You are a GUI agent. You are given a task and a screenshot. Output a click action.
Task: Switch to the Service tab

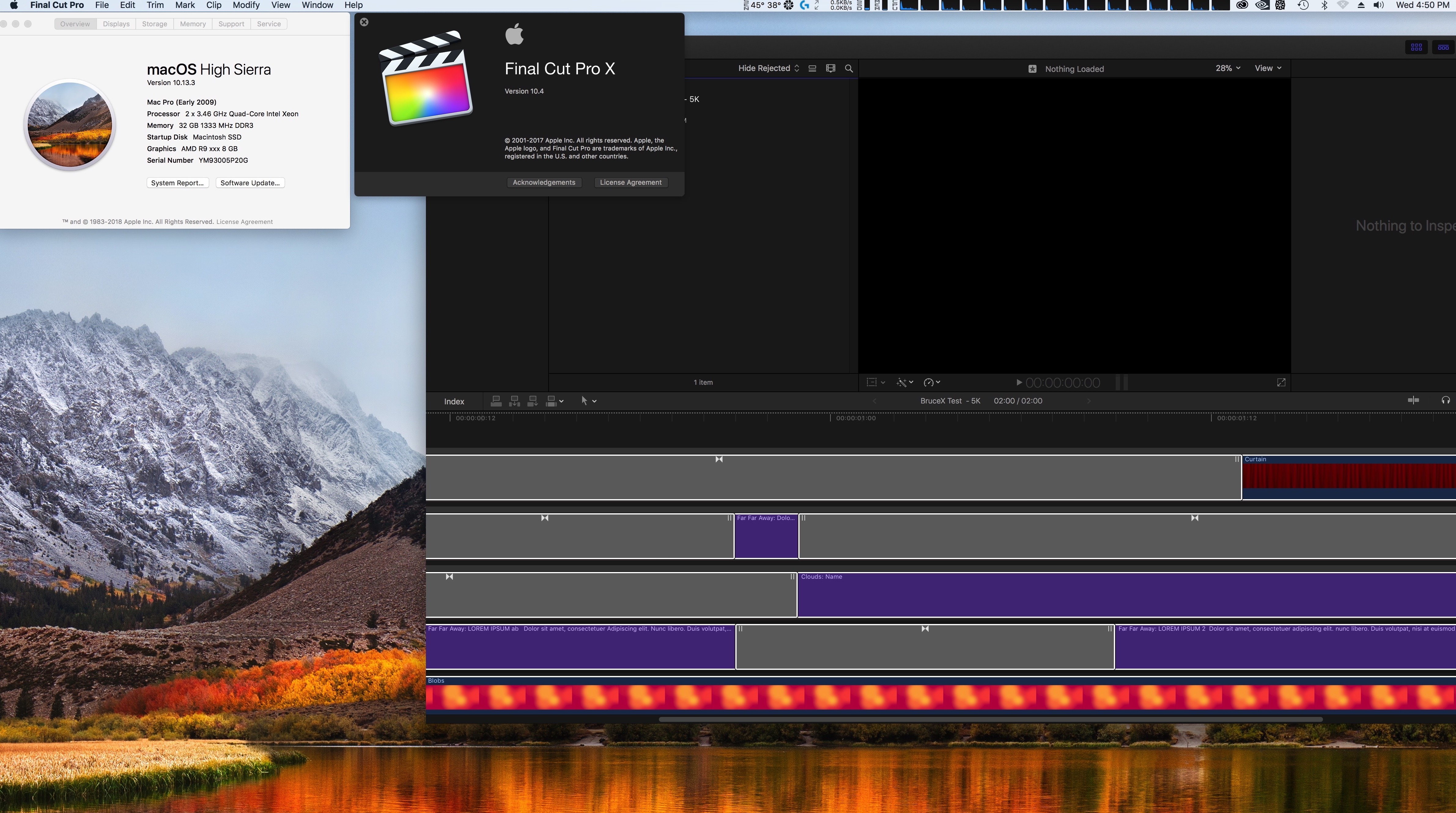click(268, 24)
